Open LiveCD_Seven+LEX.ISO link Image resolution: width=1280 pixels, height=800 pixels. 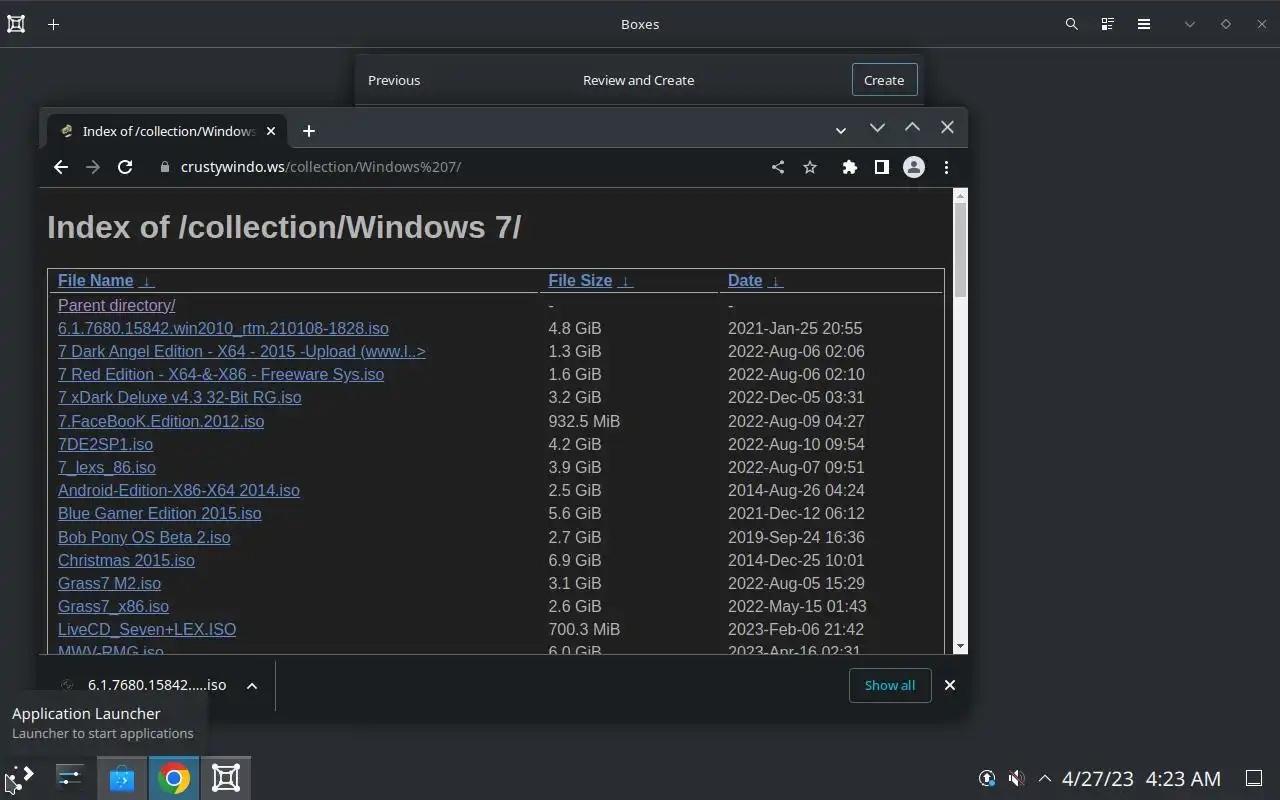coord(147,629)
